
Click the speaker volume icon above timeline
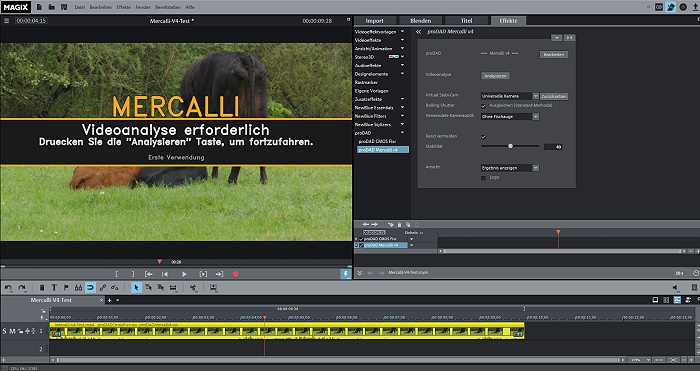(x=676, y=288)
